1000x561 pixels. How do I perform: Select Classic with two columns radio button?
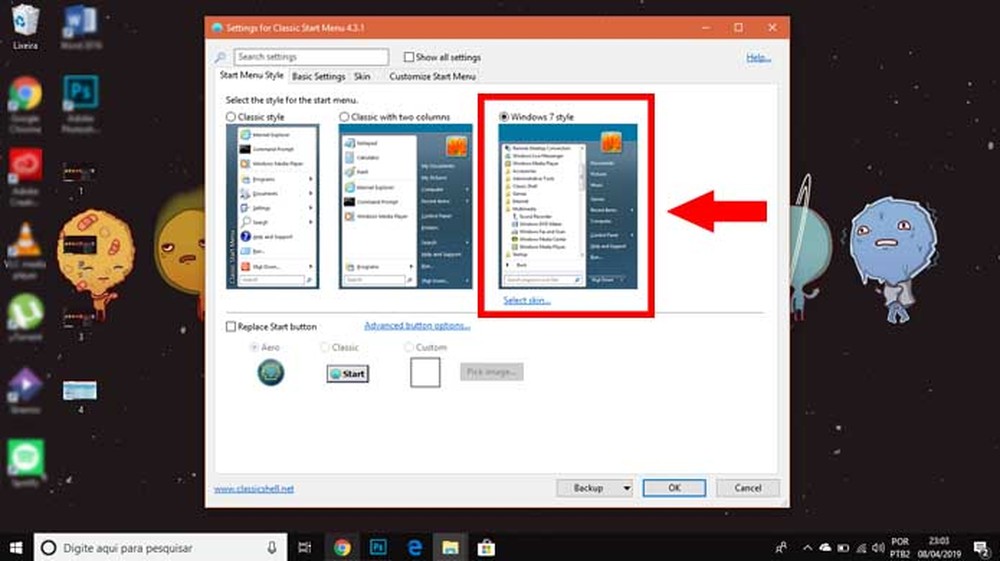(x=344, y=117)
